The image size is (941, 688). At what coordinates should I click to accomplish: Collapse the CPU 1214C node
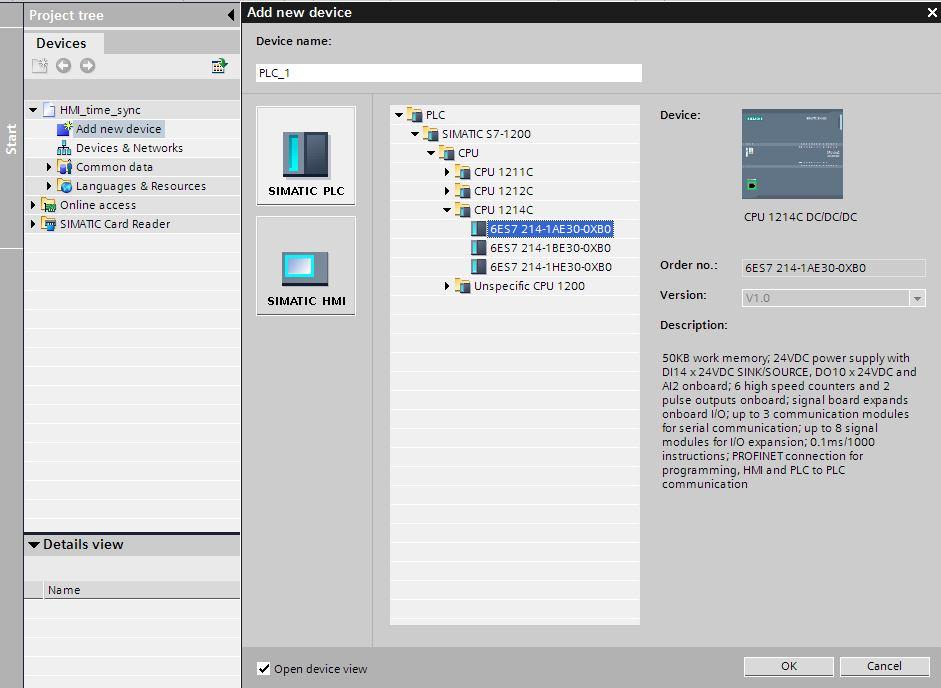[x=447, y=210]
